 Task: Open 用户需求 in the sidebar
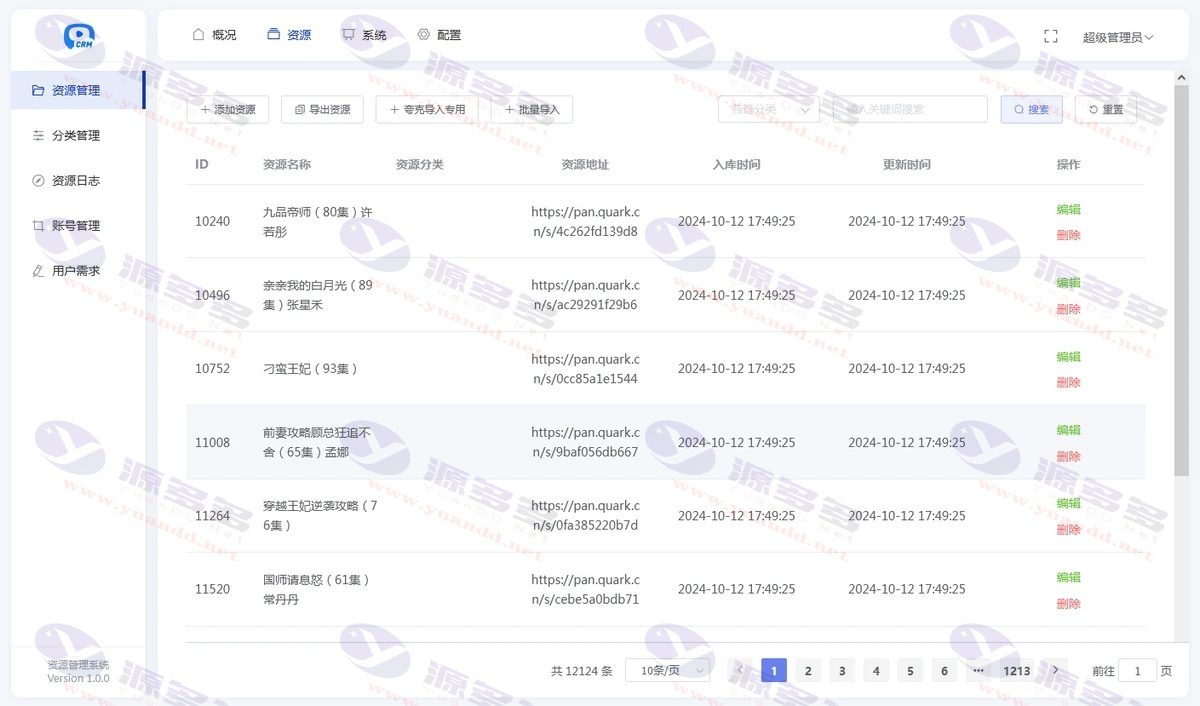point(78,271)
